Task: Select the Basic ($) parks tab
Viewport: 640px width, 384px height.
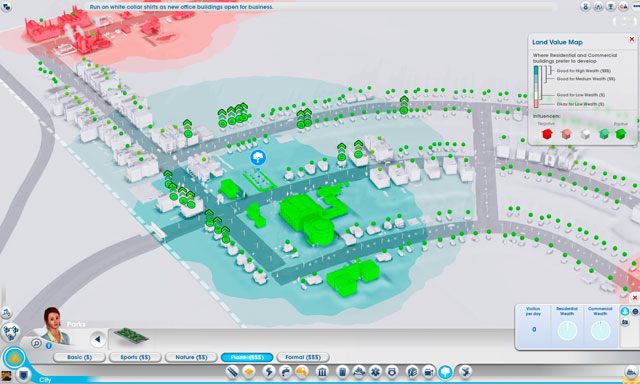Action: pyautogui.click(x=80, y=357)
